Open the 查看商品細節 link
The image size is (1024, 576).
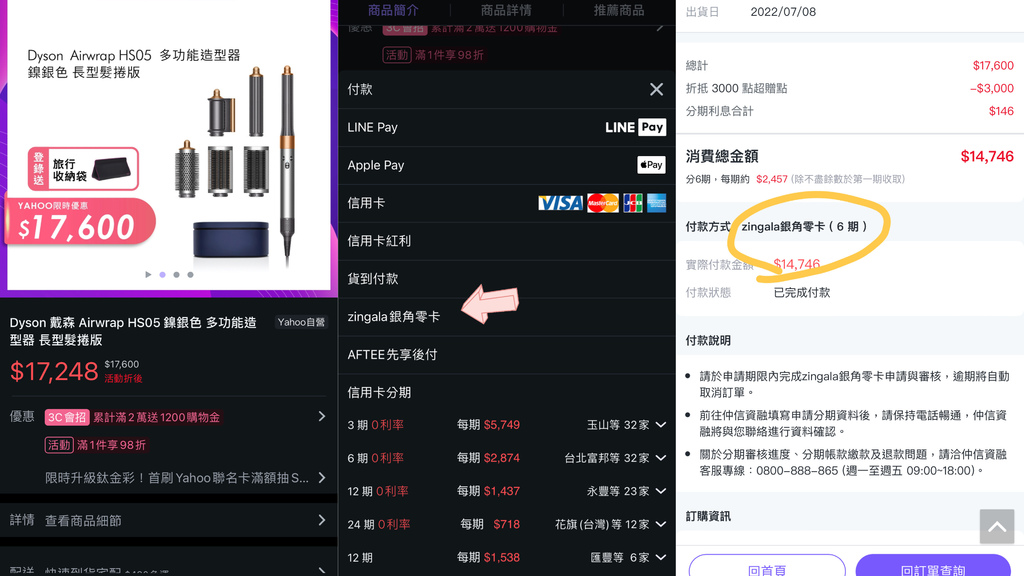pos(83,520)
